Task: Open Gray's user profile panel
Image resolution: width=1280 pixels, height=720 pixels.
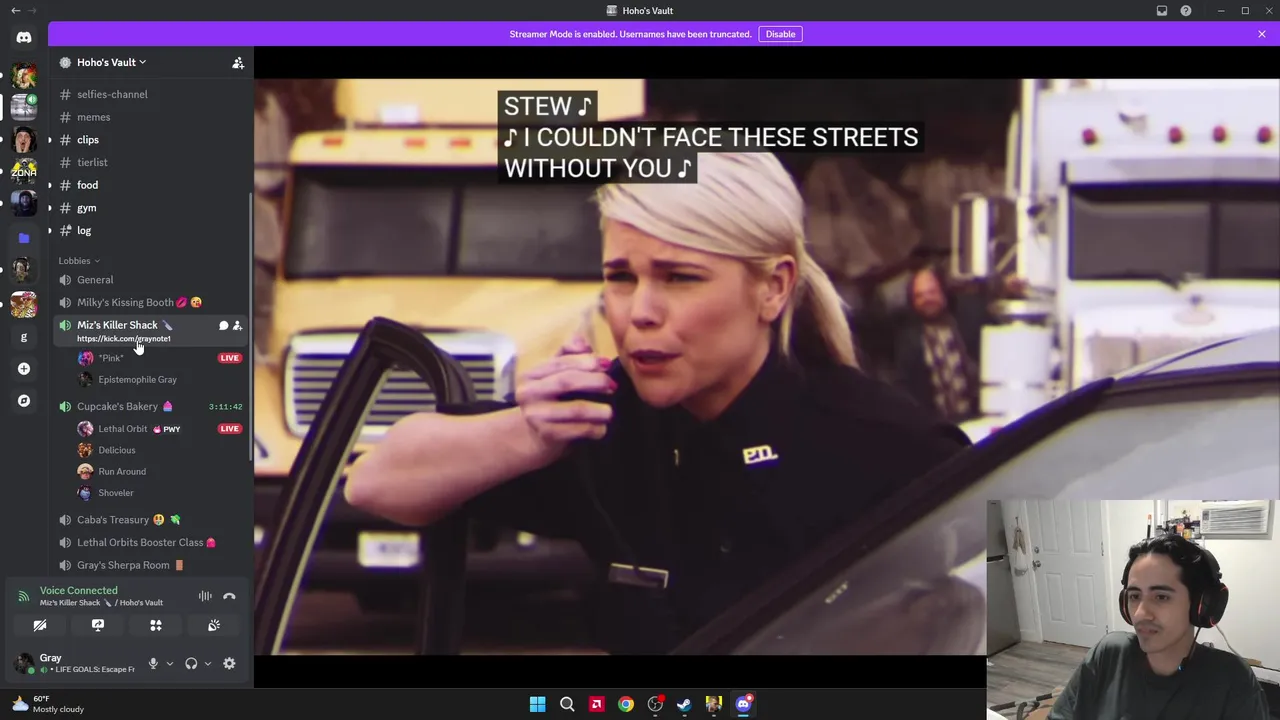Action: coord(77,663)
